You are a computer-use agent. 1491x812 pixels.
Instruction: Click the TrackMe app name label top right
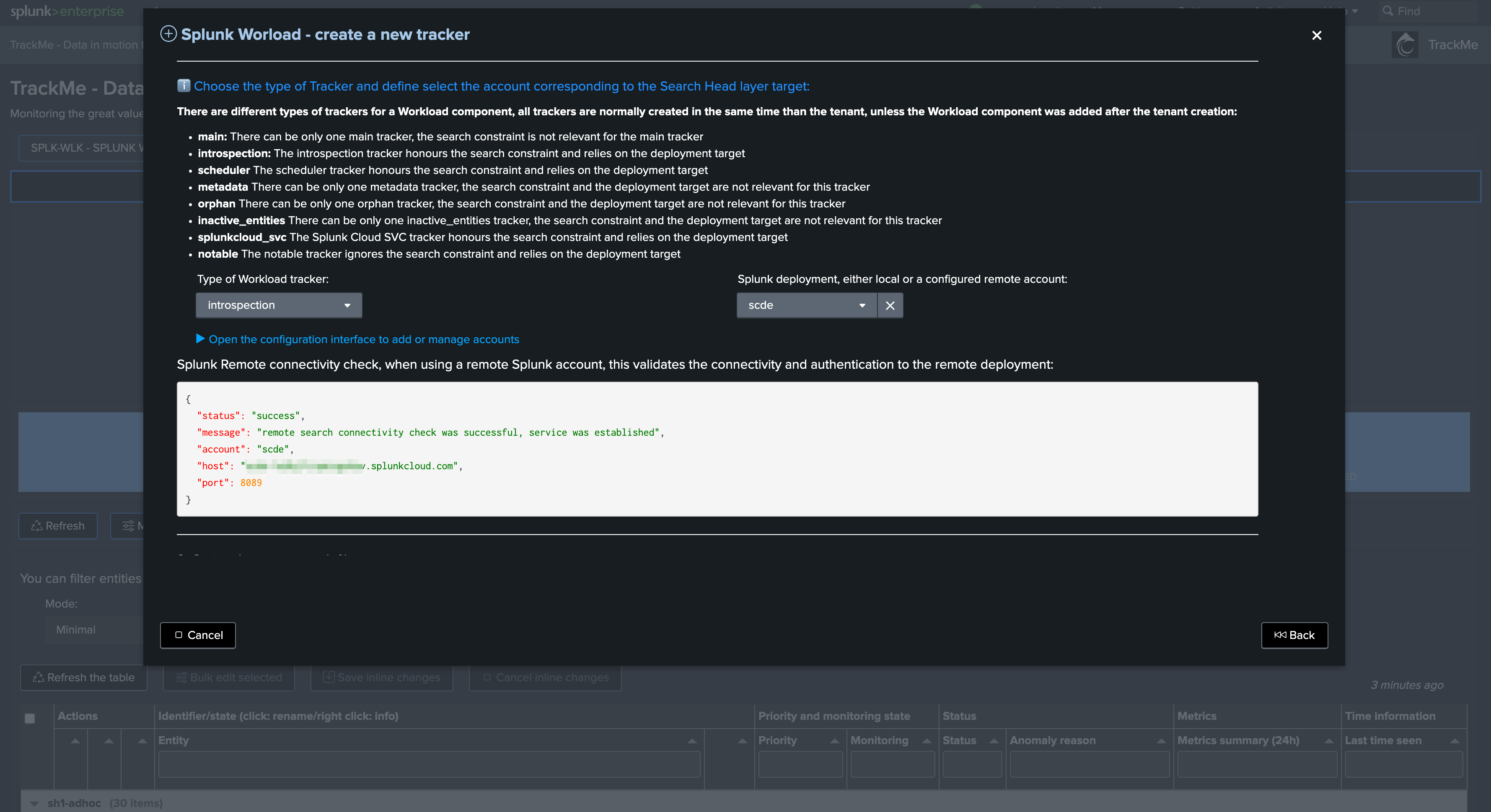coord(1453,44)
